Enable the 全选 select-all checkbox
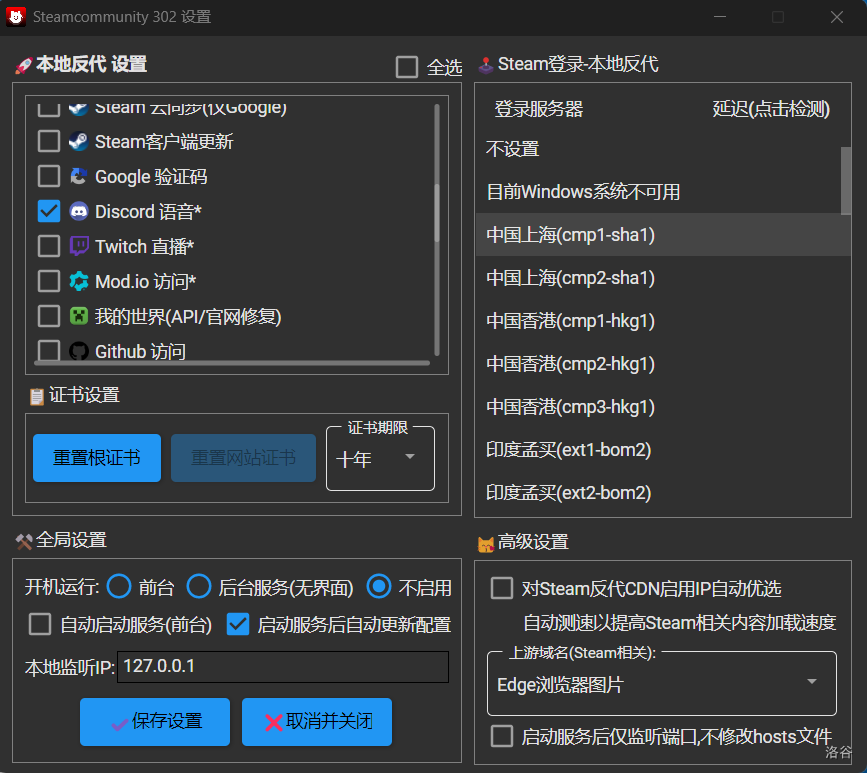The width and height of the screenshot is (867, 773). (407, 67)
